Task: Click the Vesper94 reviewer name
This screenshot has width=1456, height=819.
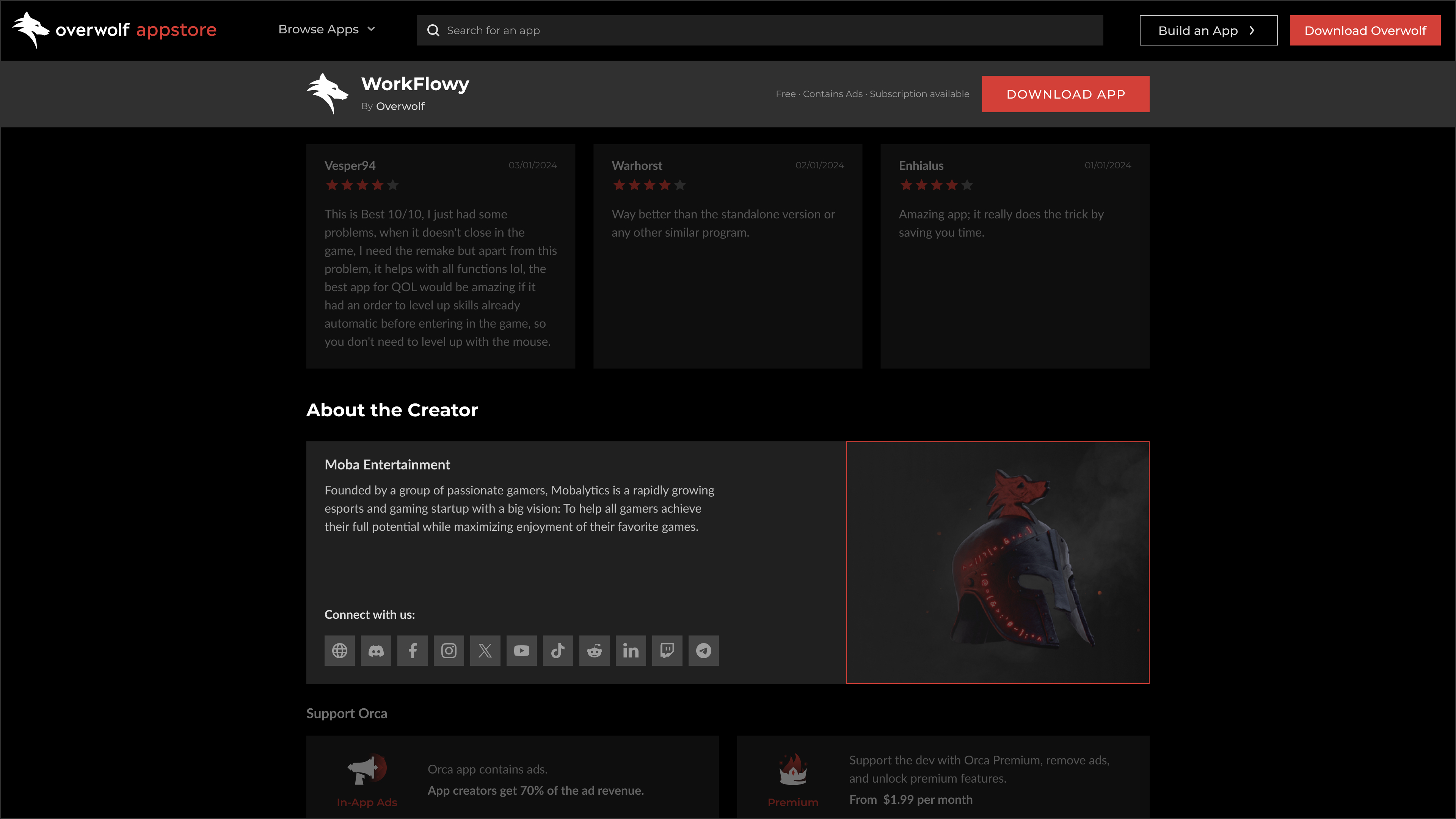Action: coord(350,166)
